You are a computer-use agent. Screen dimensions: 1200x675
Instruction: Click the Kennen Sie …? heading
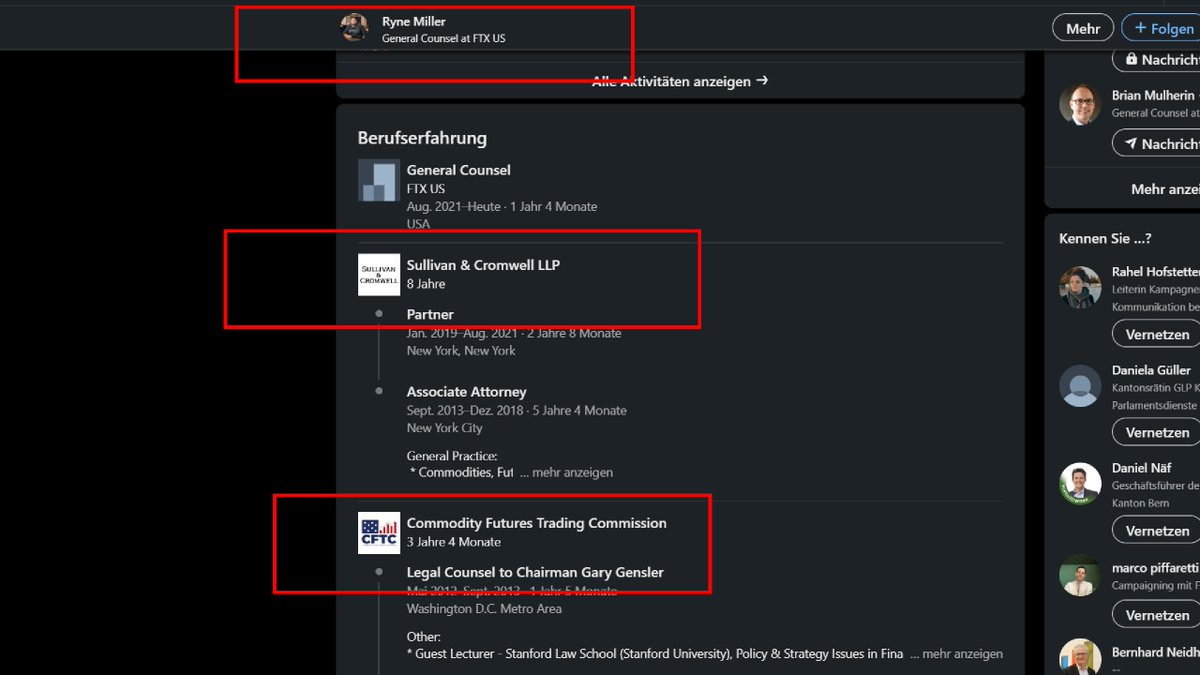(1105, 238)
